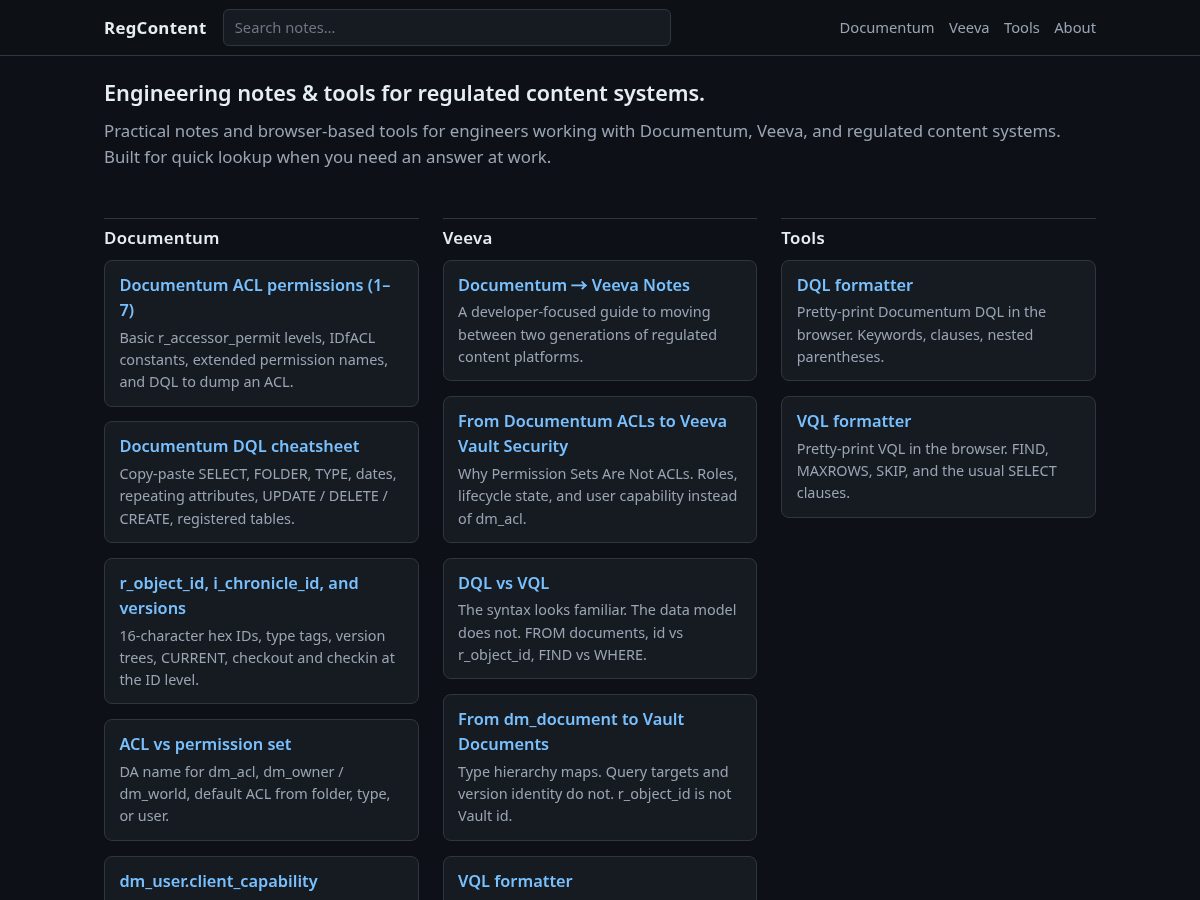This screenshot has width=1200, height=900.
Task: Open the Documentum nav menu item
Action: point(887,28)
